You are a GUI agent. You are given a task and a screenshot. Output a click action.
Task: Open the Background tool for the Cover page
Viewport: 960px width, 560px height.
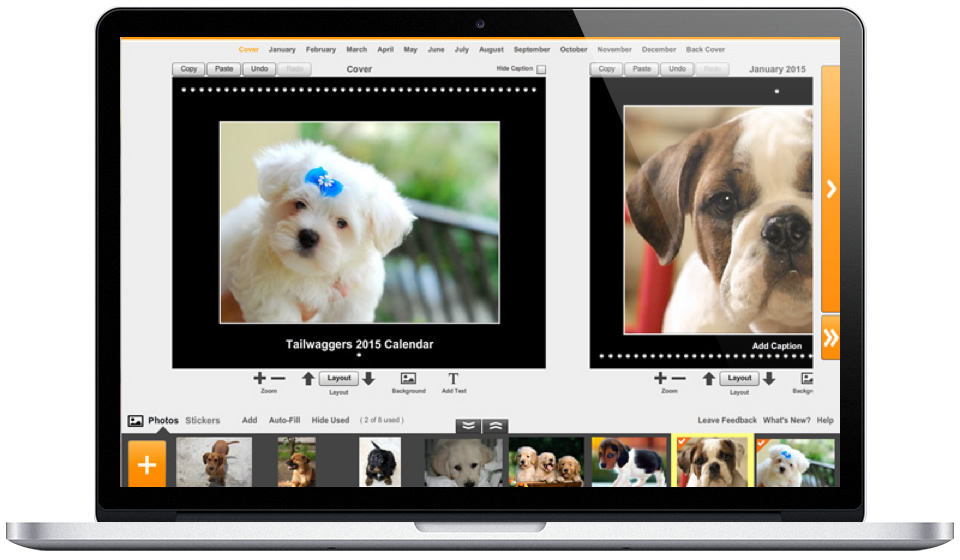point(408,379)
